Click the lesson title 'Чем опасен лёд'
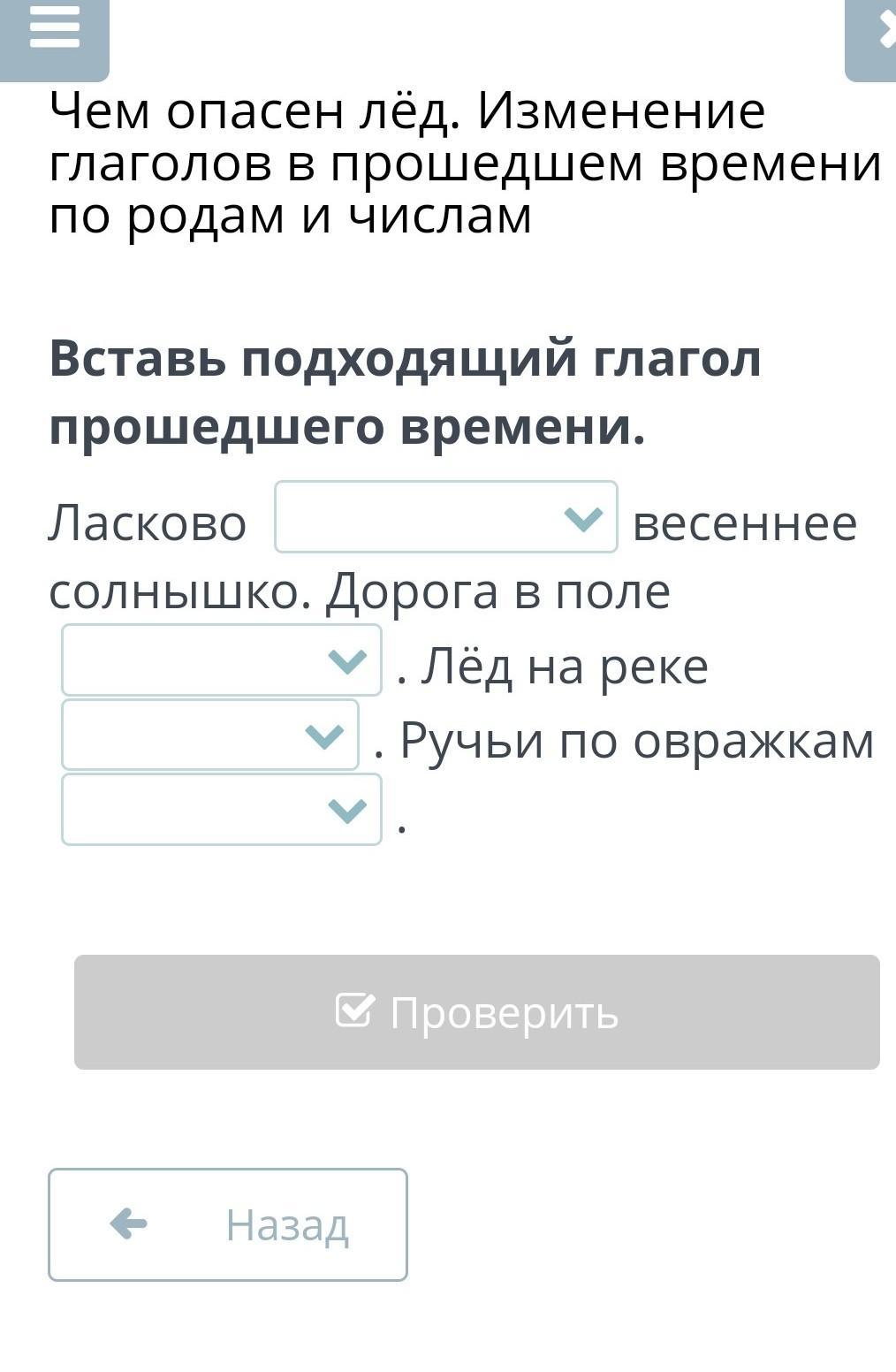Viewport: 896px width, 1372px height. pos(255,112)
